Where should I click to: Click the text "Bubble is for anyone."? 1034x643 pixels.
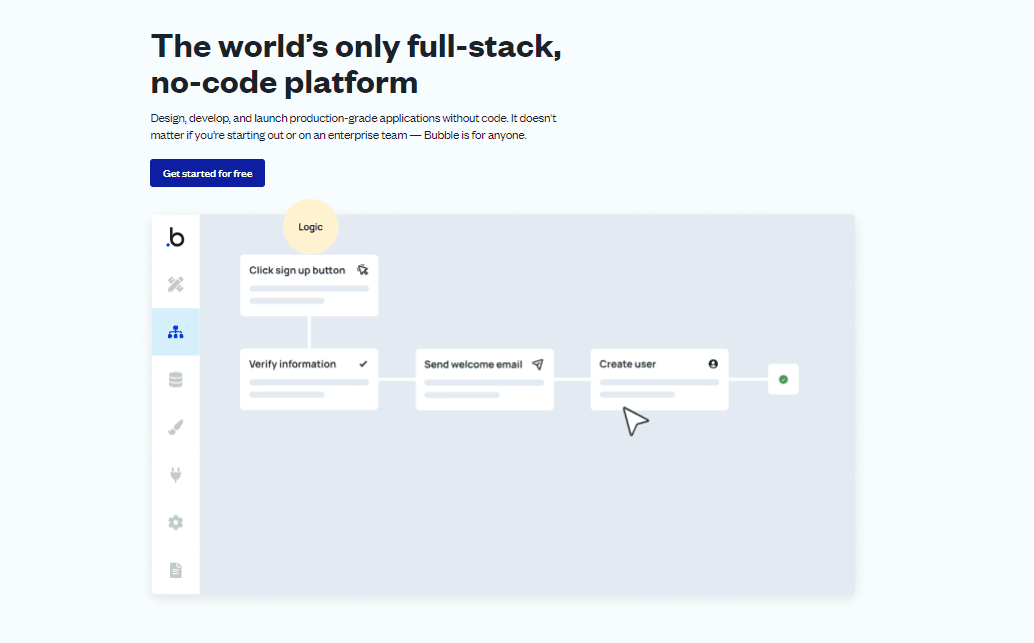coord(475,135)
